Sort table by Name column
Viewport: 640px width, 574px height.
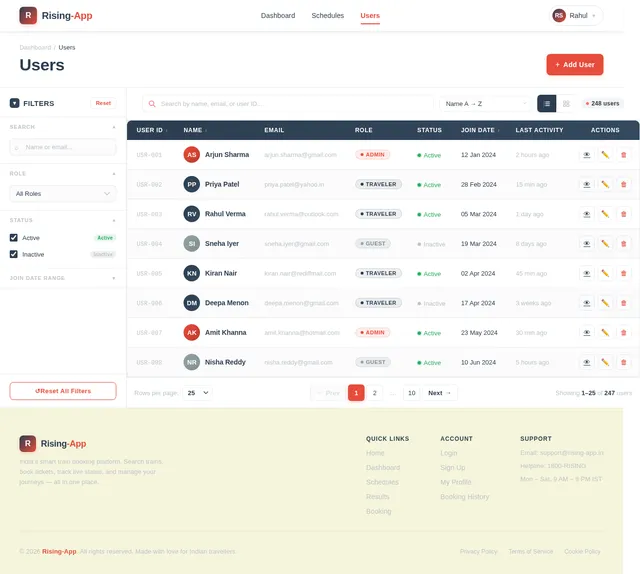point(195,130)
